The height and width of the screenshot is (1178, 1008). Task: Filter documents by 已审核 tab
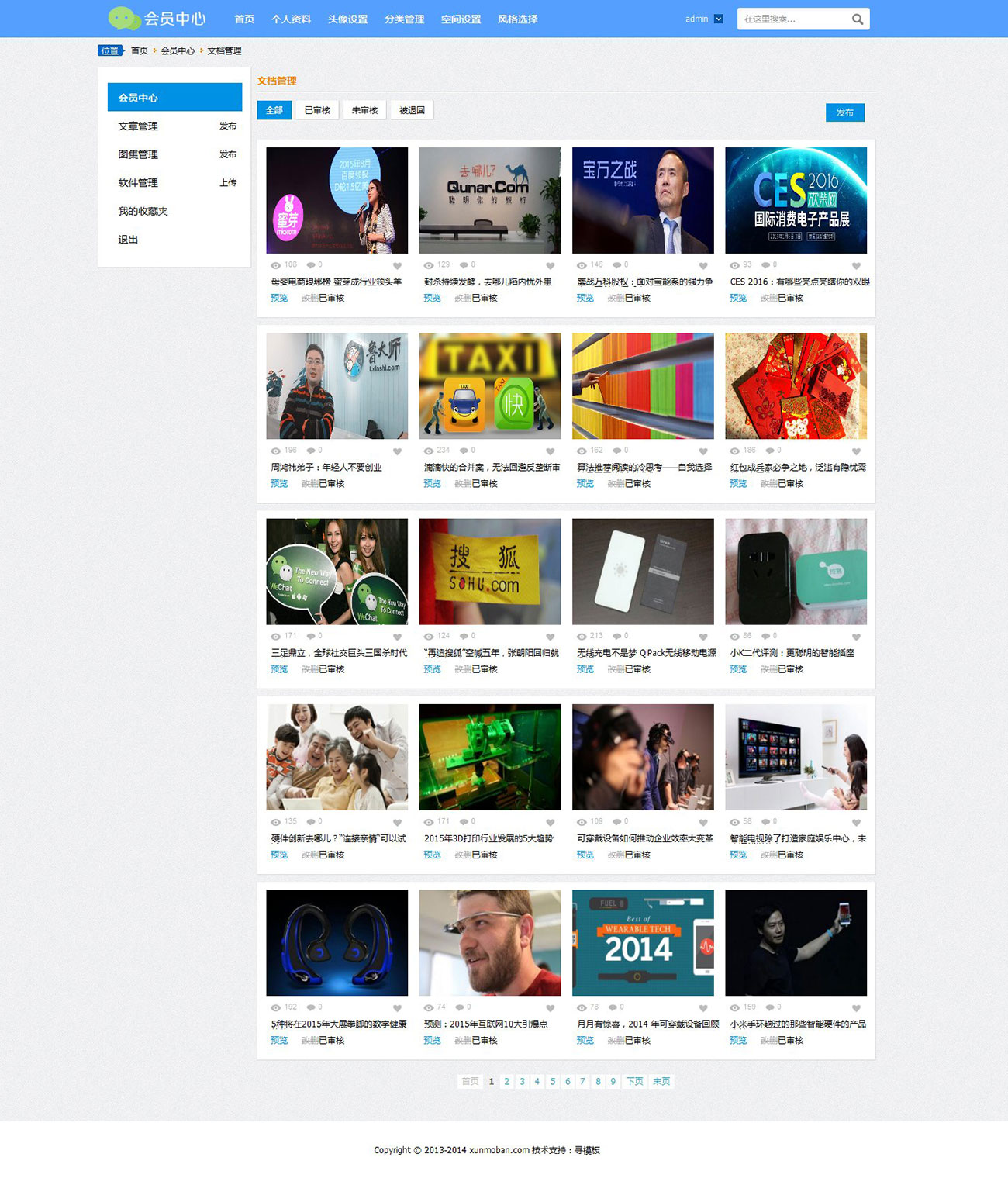[317, 110]
